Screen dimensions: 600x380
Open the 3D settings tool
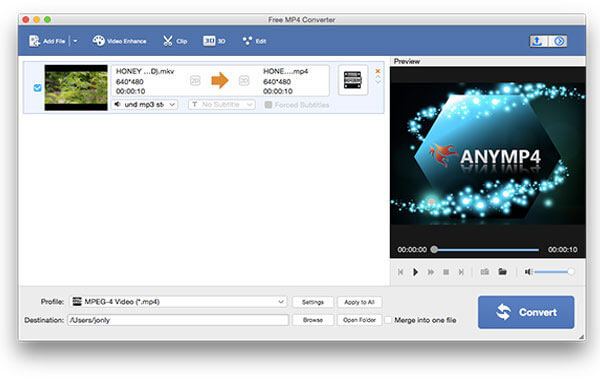coord(214,41)
